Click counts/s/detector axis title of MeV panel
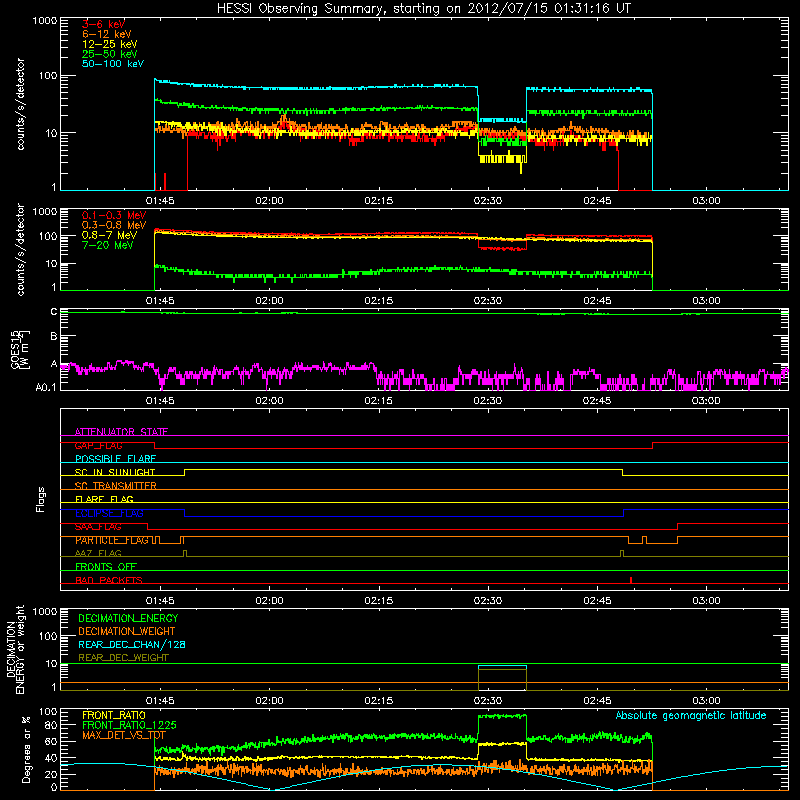 tap(20, 249)
